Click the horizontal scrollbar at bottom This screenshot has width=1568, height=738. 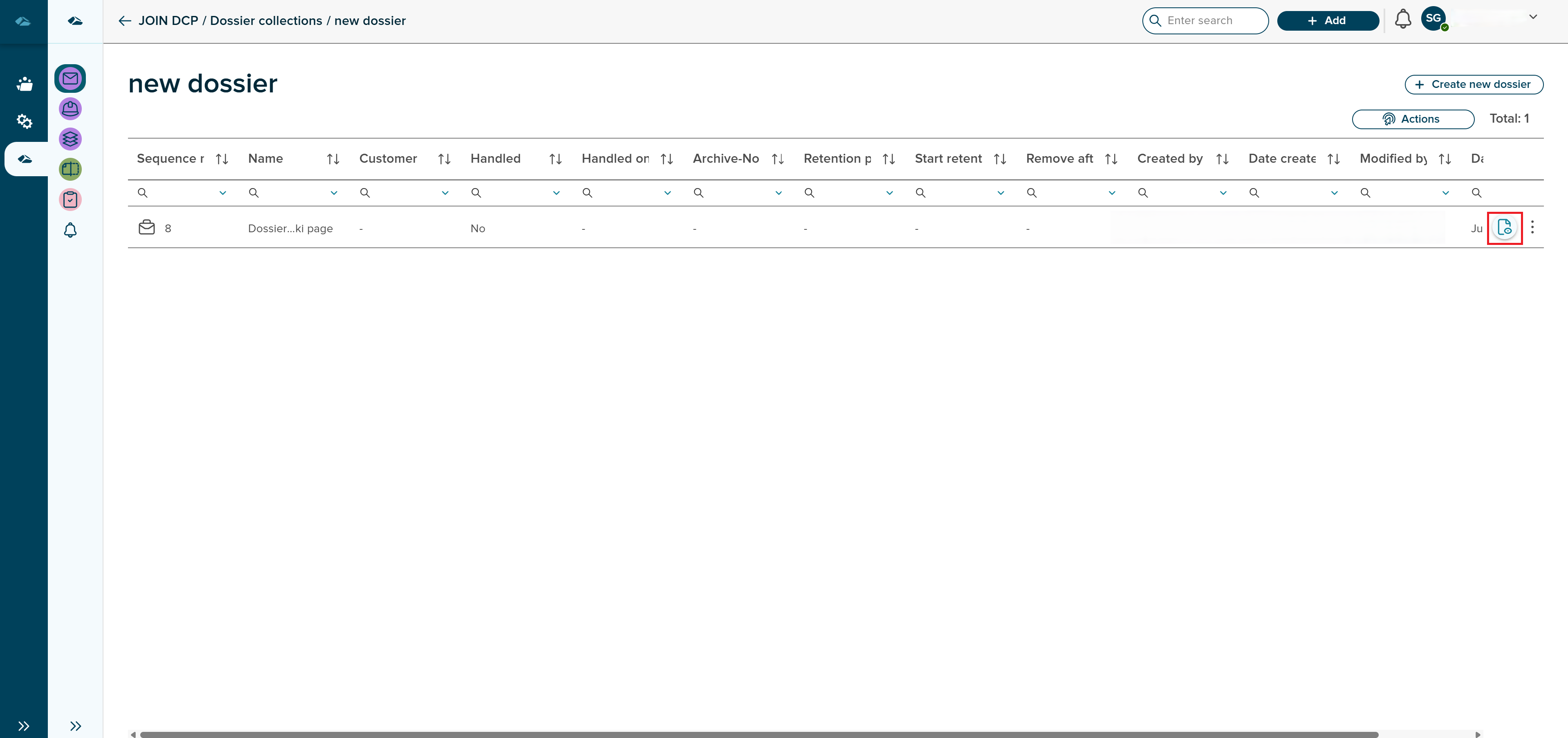pyautogui.click(x=758, y=734)
